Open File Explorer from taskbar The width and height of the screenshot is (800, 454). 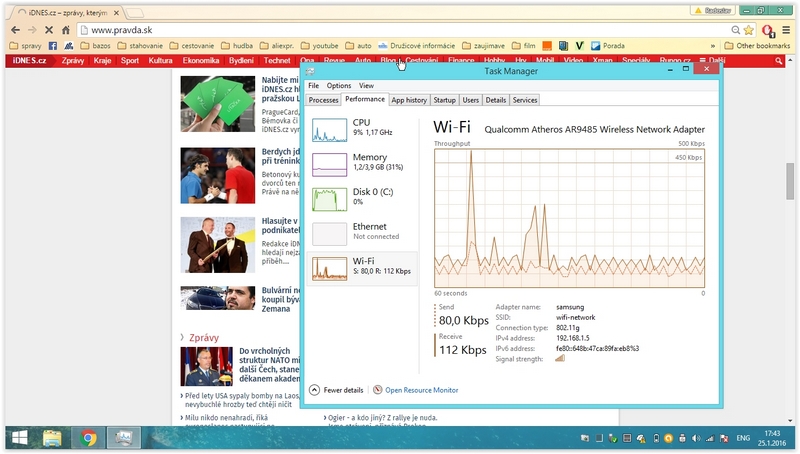click(x=52, y=438)
